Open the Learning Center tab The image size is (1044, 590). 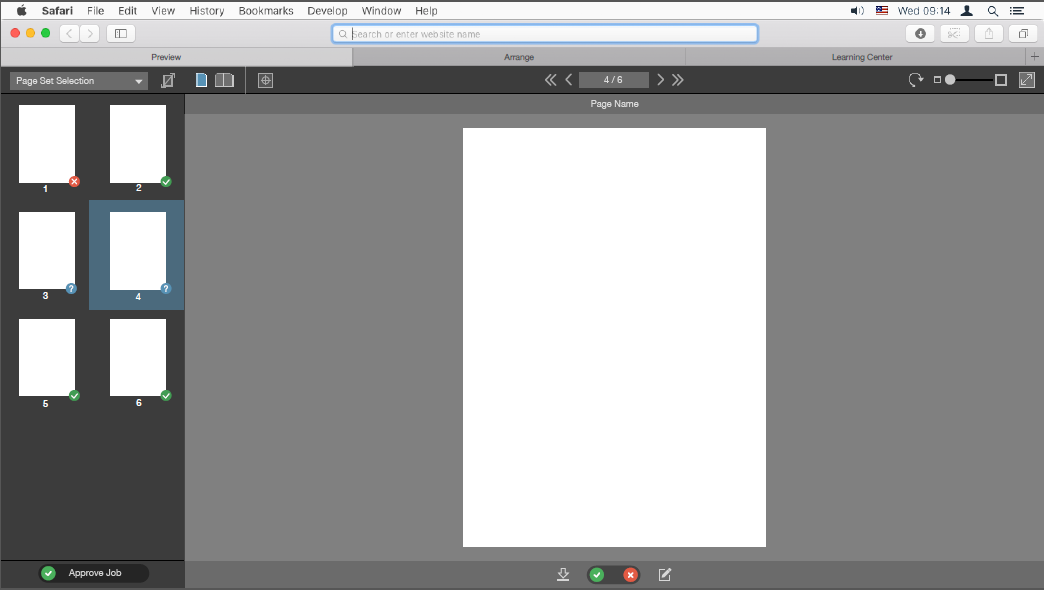tap(861, 57)
